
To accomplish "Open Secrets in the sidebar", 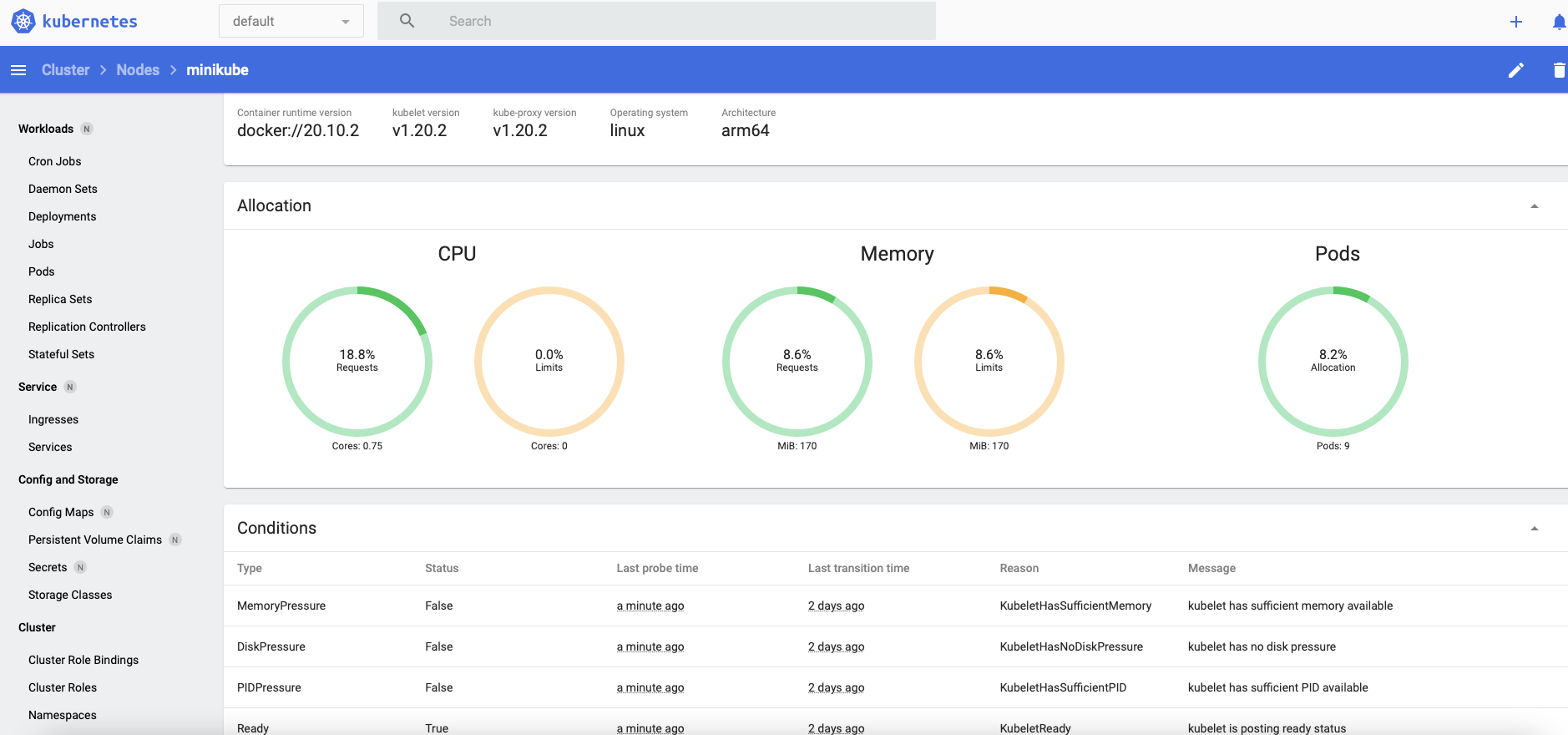I will click(48, 567).
